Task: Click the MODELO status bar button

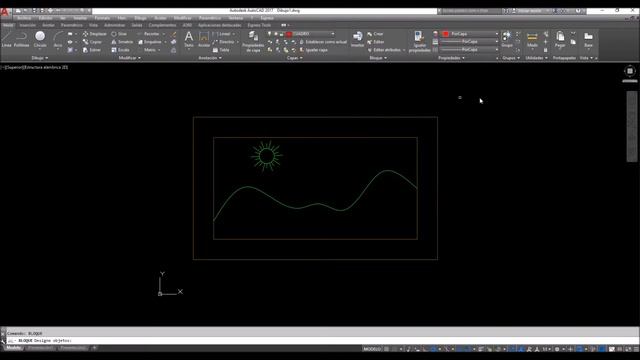Action: 372,349
